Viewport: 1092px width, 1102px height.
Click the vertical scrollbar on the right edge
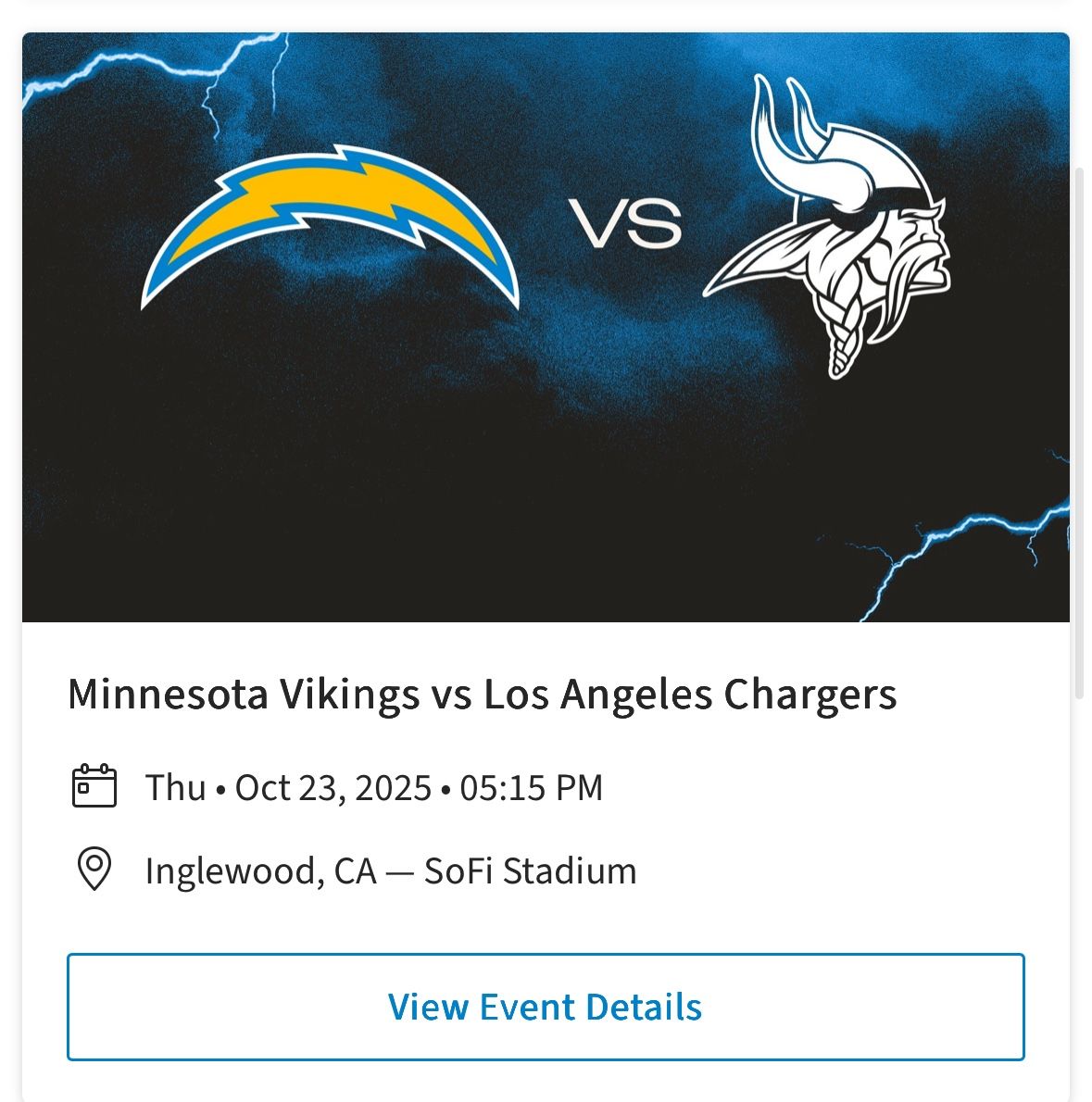click(x=1079, y=435)
